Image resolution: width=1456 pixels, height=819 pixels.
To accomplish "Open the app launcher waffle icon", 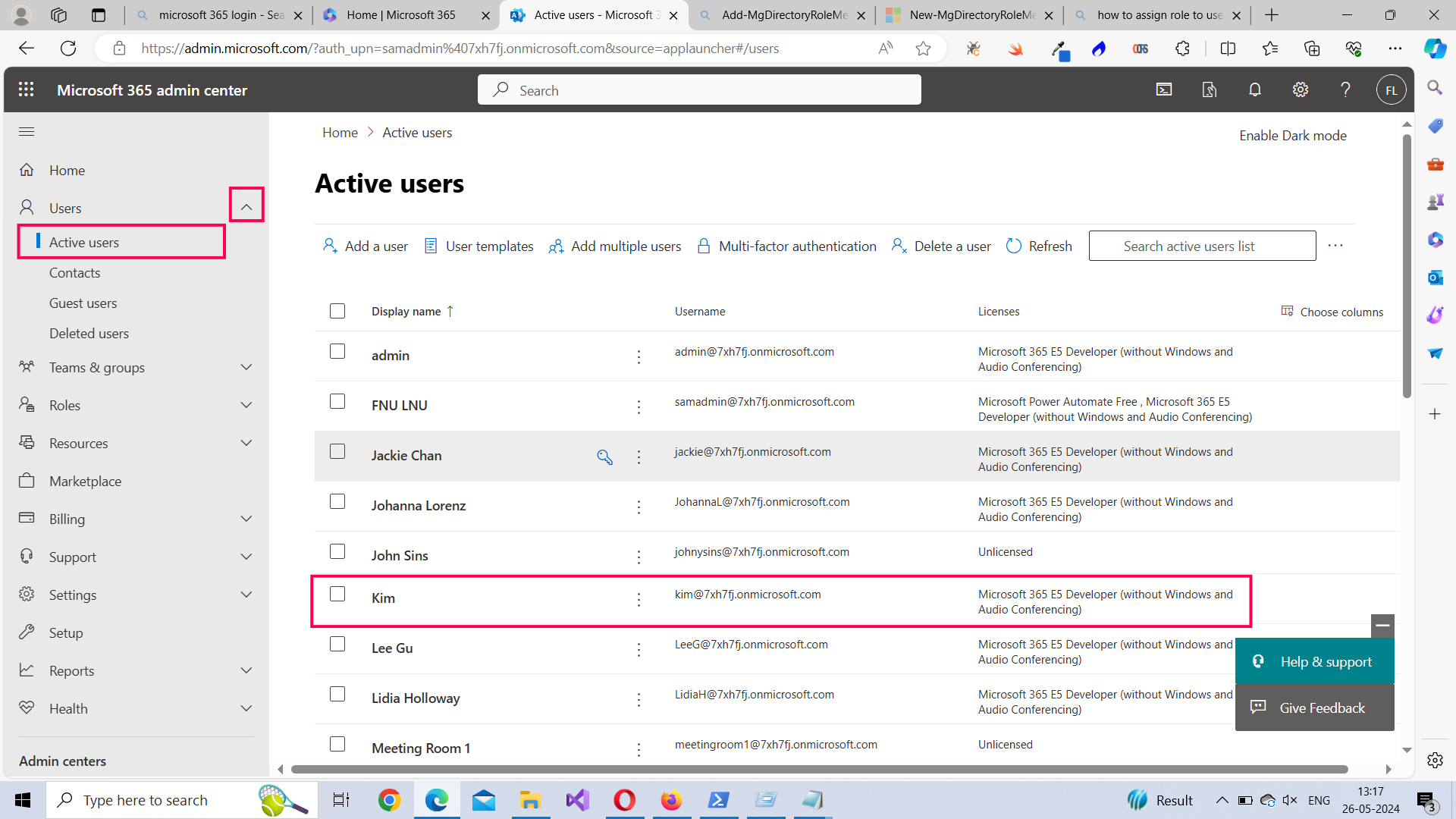I will [x=27, y=89].
